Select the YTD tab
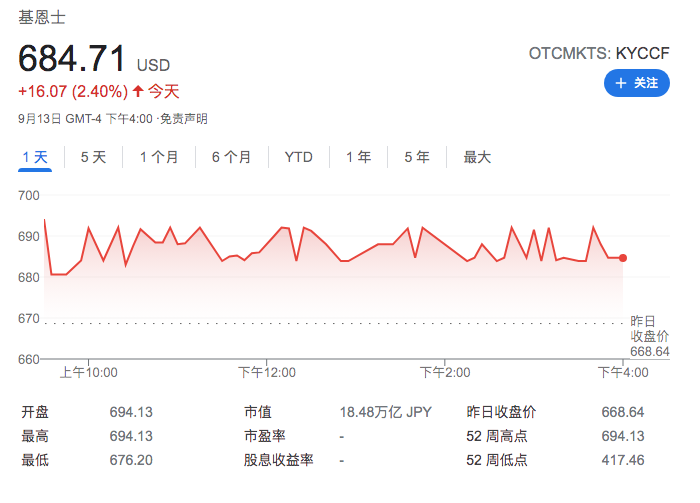The image size is (700, 503). [x=298, y=157]
